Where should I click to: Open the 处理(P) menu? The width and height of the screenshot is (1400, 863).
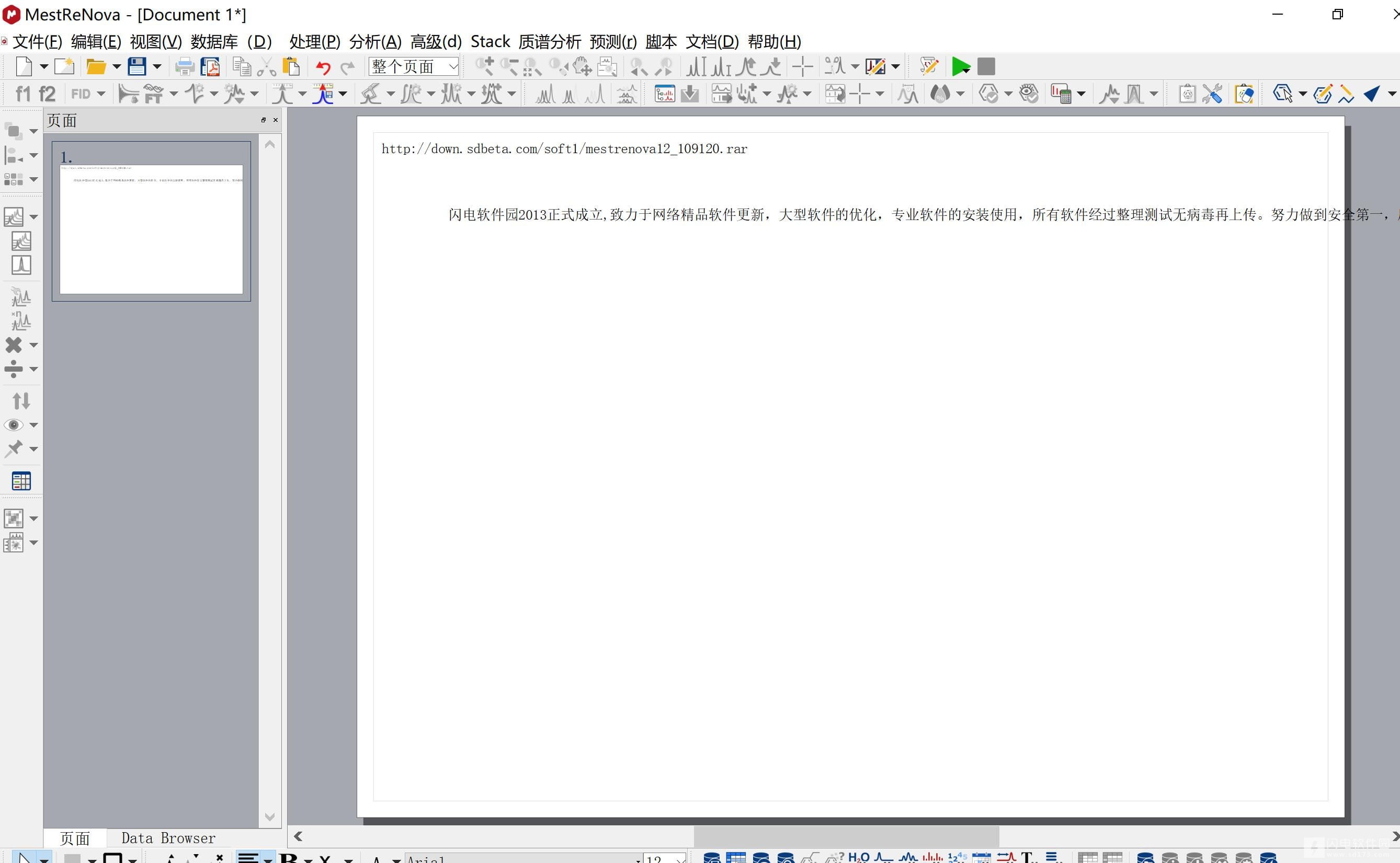pyautogui.click(x=315, y=42)
